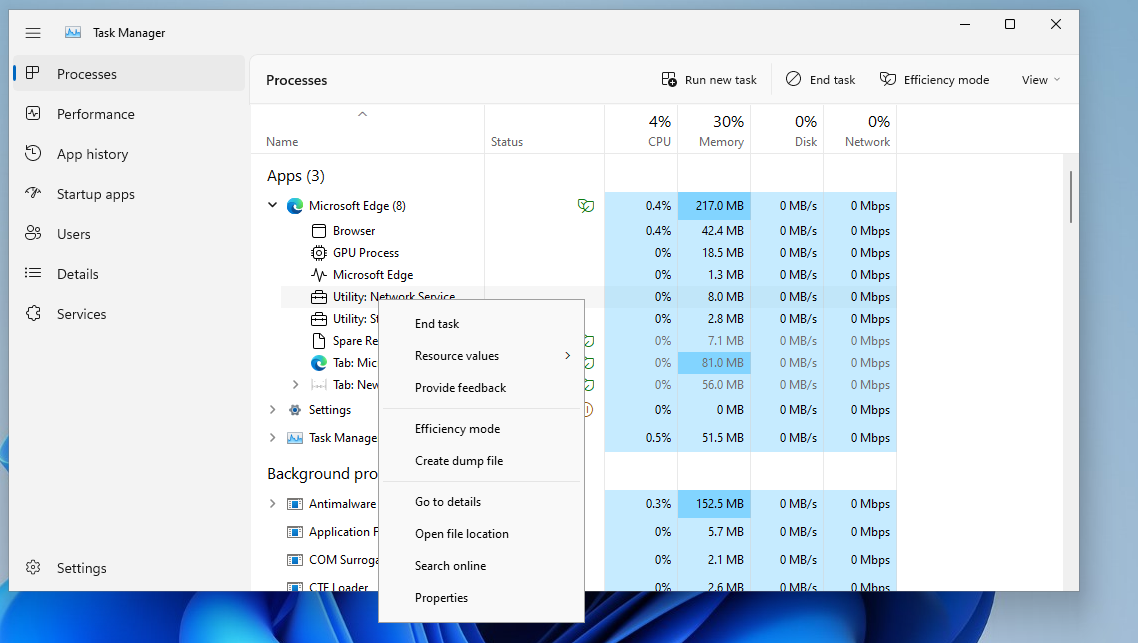The image size is (1138, 643).
Task: Expand the Tab: New subprocess row
Action: [295, 385]
